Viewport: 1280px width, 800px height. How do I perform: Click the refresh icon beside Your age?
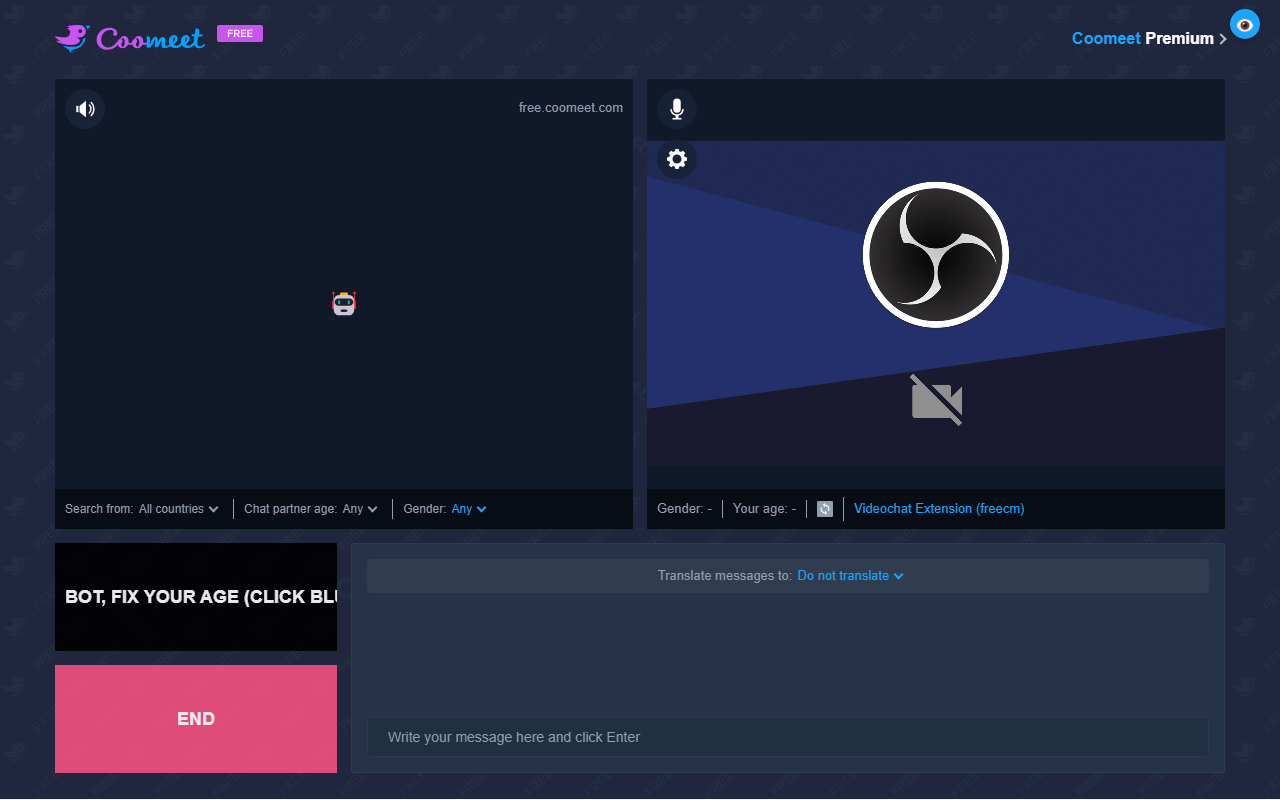(825, 509)
